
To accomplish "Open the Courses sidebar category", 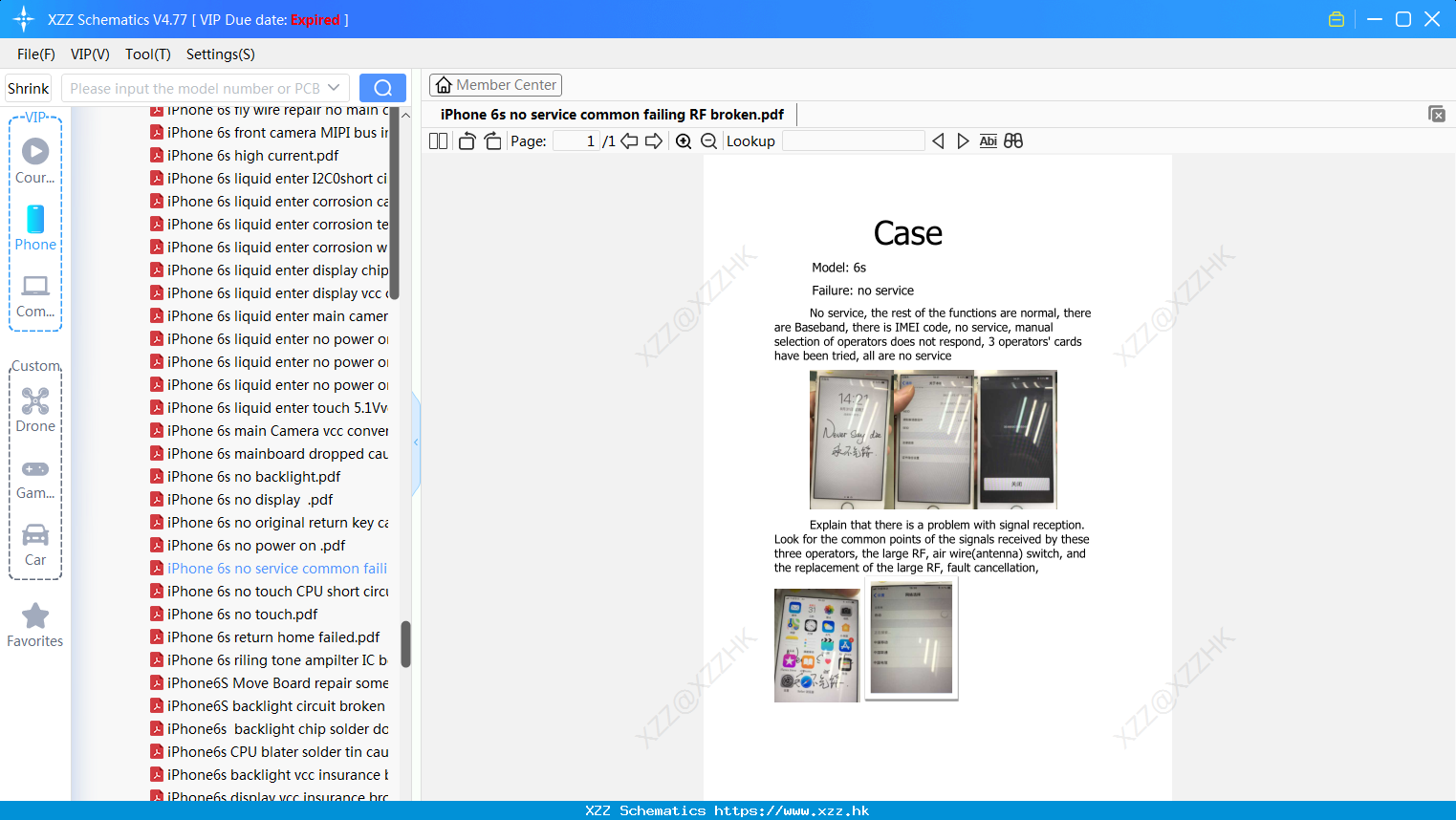I will tap(35, 161).
